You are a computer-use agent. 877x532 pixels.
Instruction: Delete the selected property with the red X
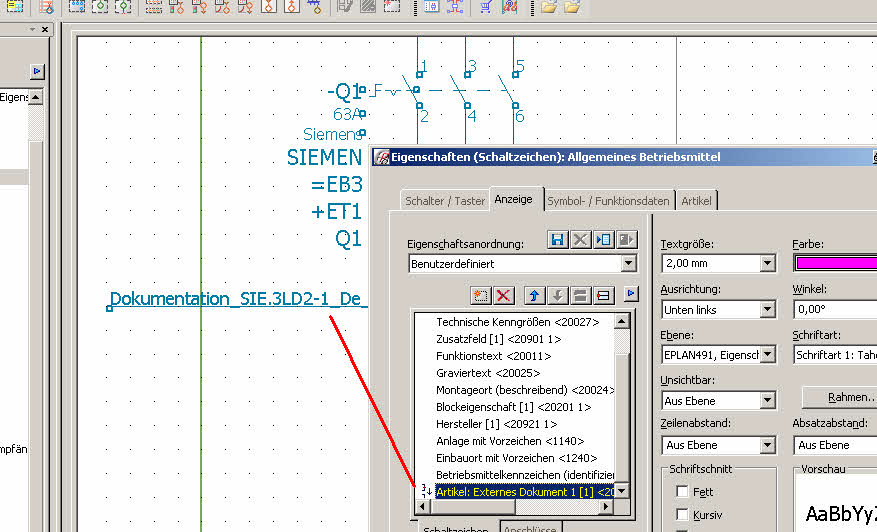(x=503, y=295)
